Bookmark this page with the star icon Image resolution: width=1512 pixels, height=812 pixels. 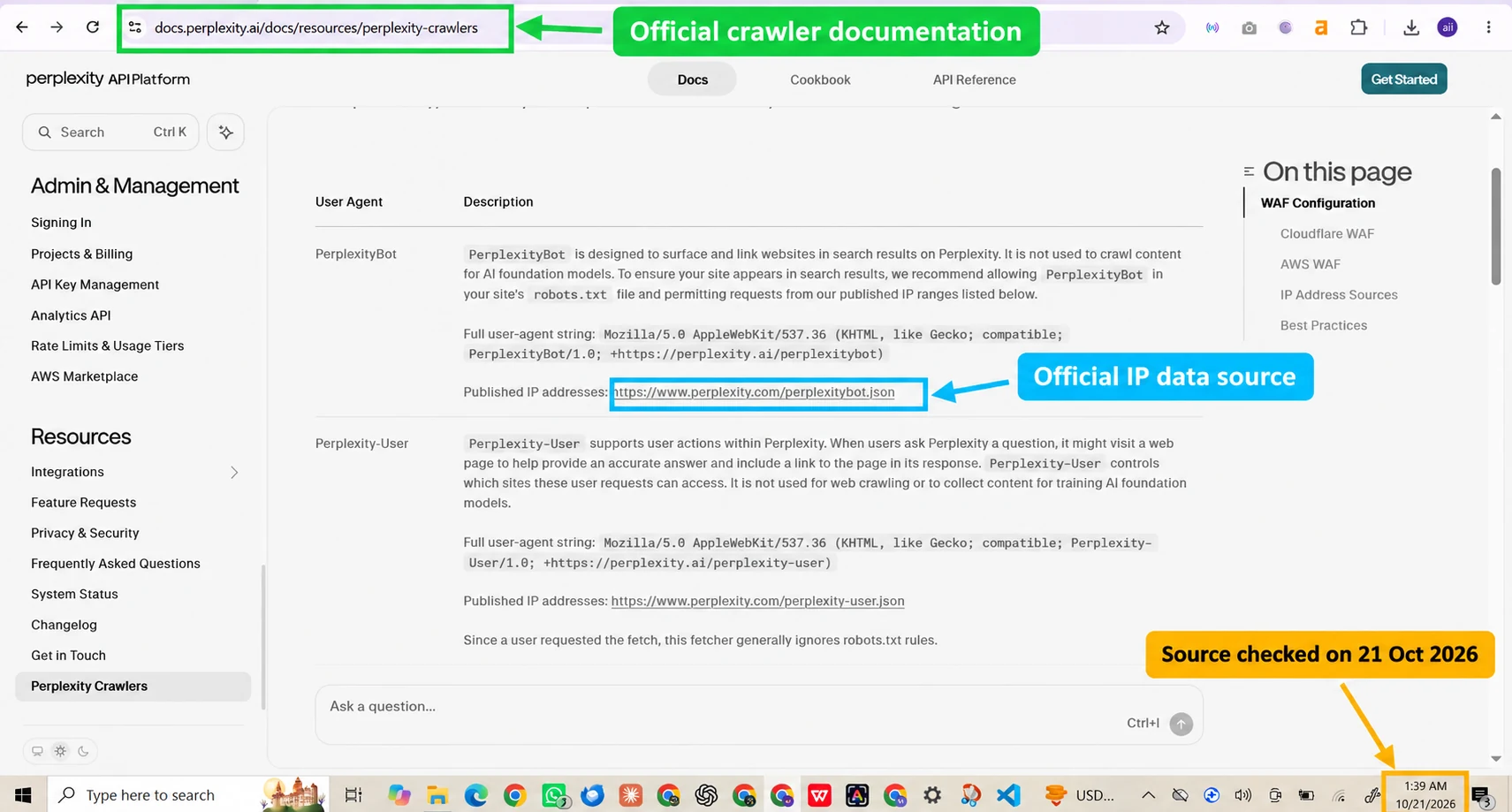[1162, 28]
